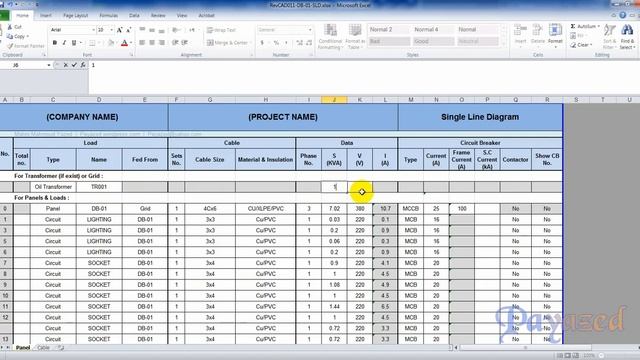Open Sort & Filter menu
This screenshot has width=640, height=360.
click(609, 36)
